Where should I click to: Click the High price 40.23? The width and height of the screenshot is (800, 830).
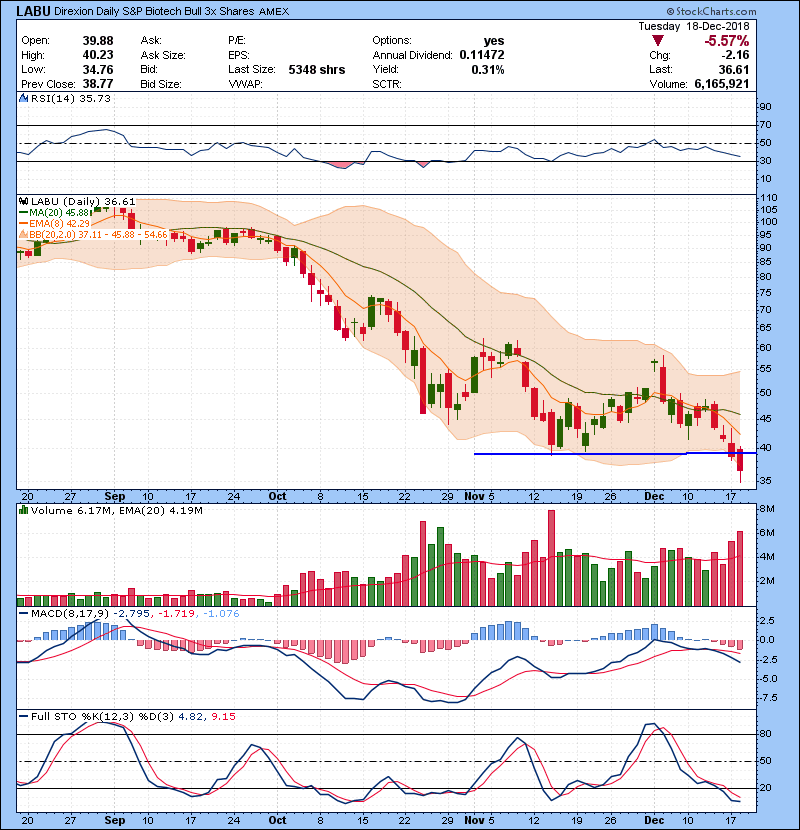[x=98, y=55]
